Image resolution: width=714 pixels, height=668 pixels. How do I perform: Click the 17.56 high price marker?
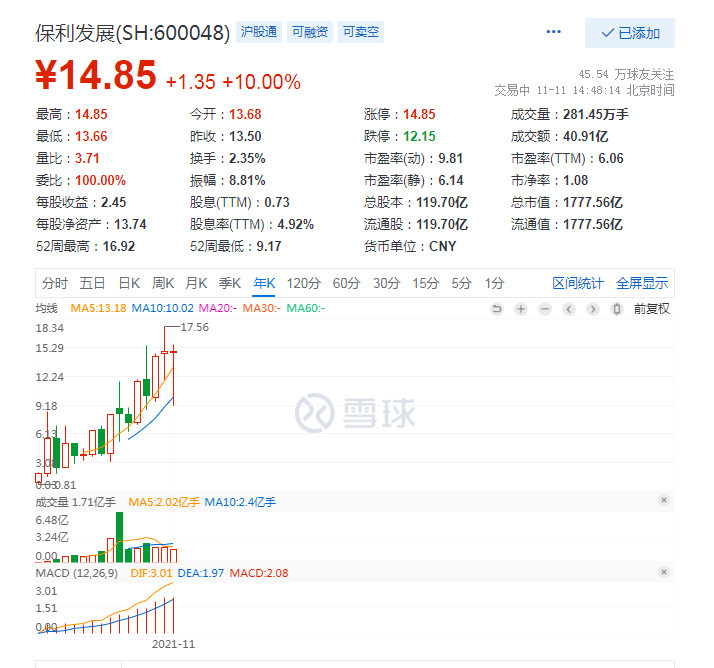click(x=194, y=327)
